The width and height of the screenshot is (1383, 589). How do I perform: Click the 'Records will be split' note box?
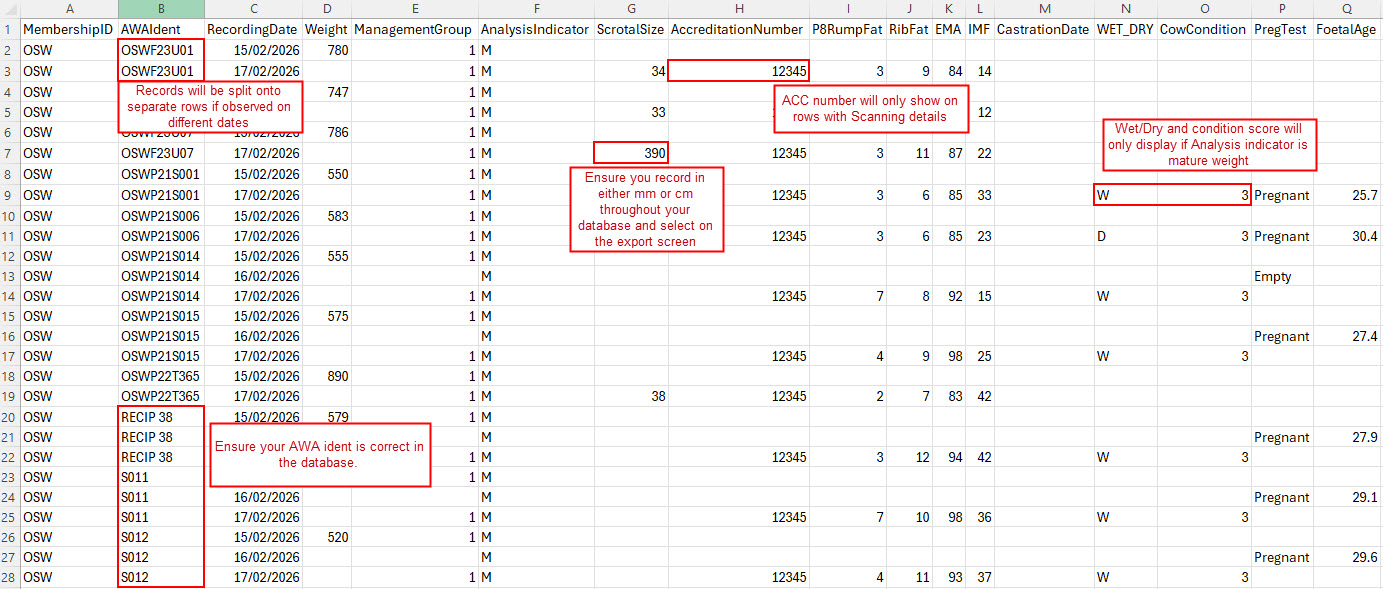210,107
